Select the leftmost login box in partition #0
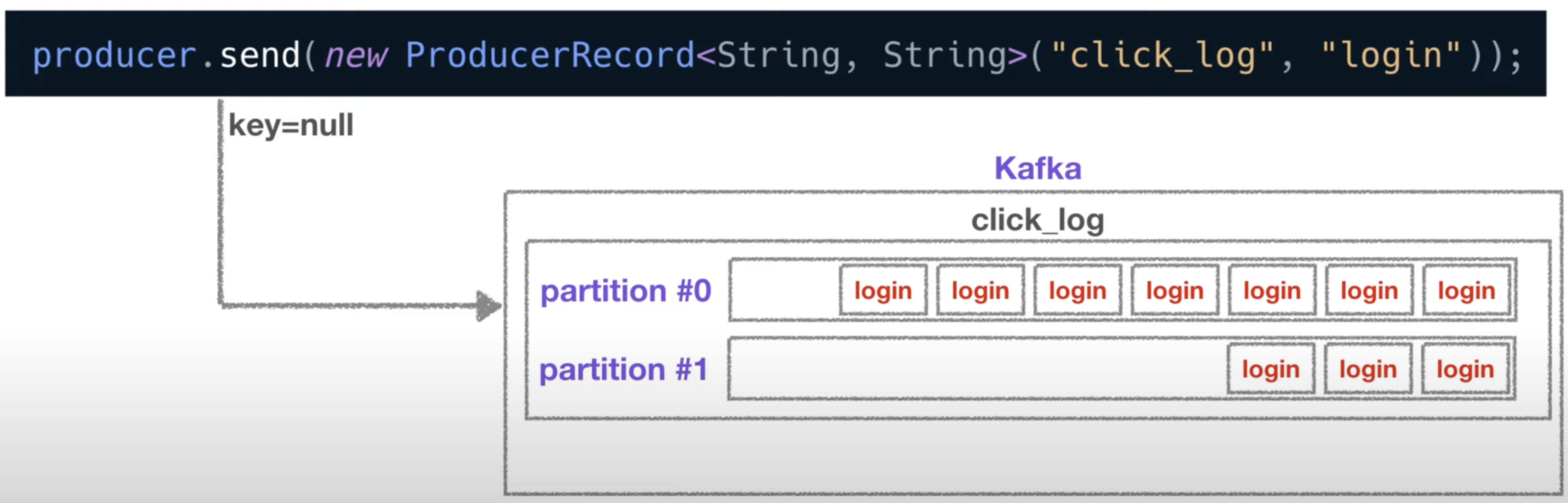 pos(883,290)
